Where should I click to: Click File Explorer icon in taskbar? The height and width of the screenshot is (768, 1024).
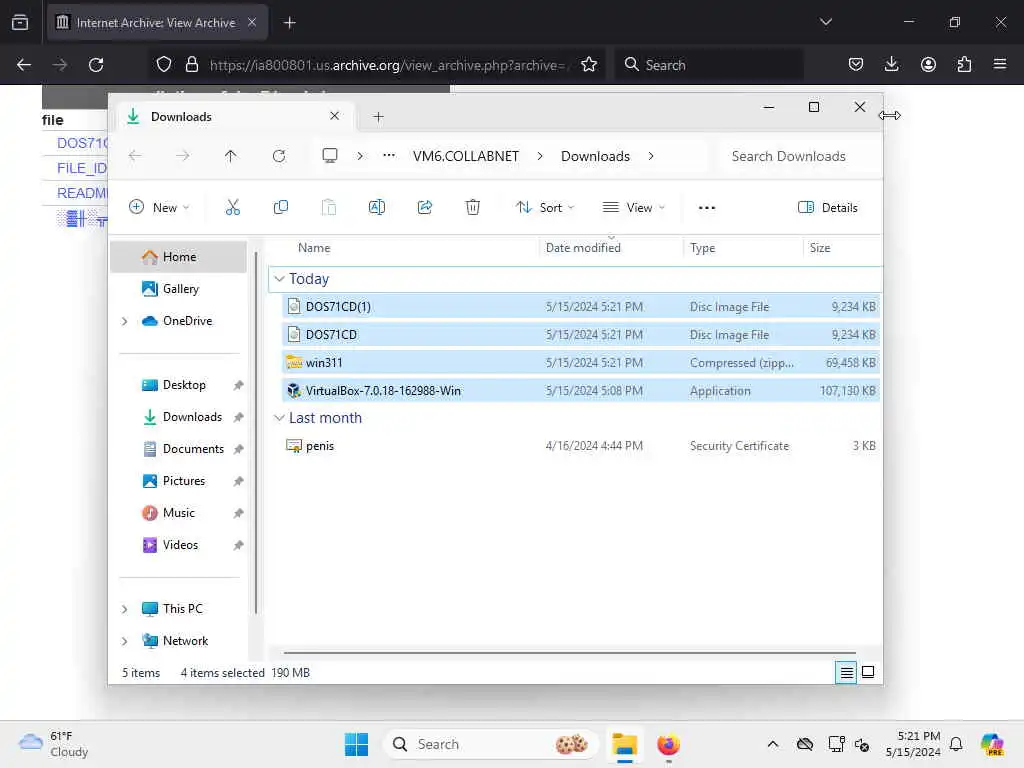pos(624,744)
